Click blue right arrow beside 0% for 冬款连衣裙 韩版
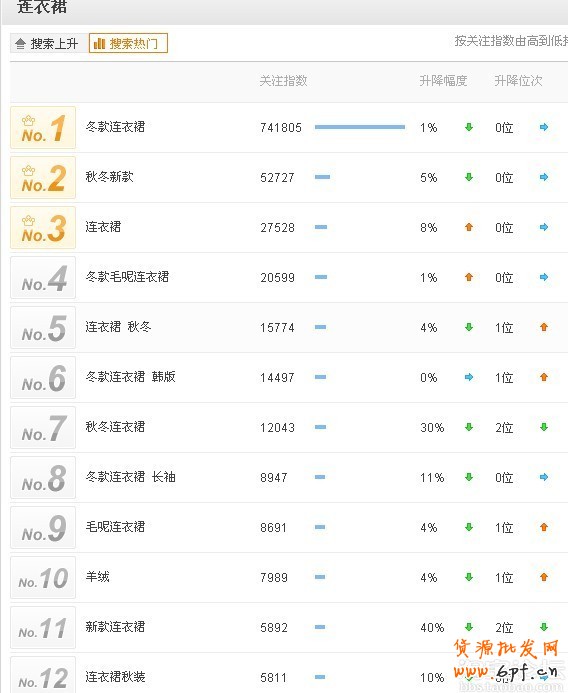This screenshot has height=693, width=568. click(x=469, y=377)
